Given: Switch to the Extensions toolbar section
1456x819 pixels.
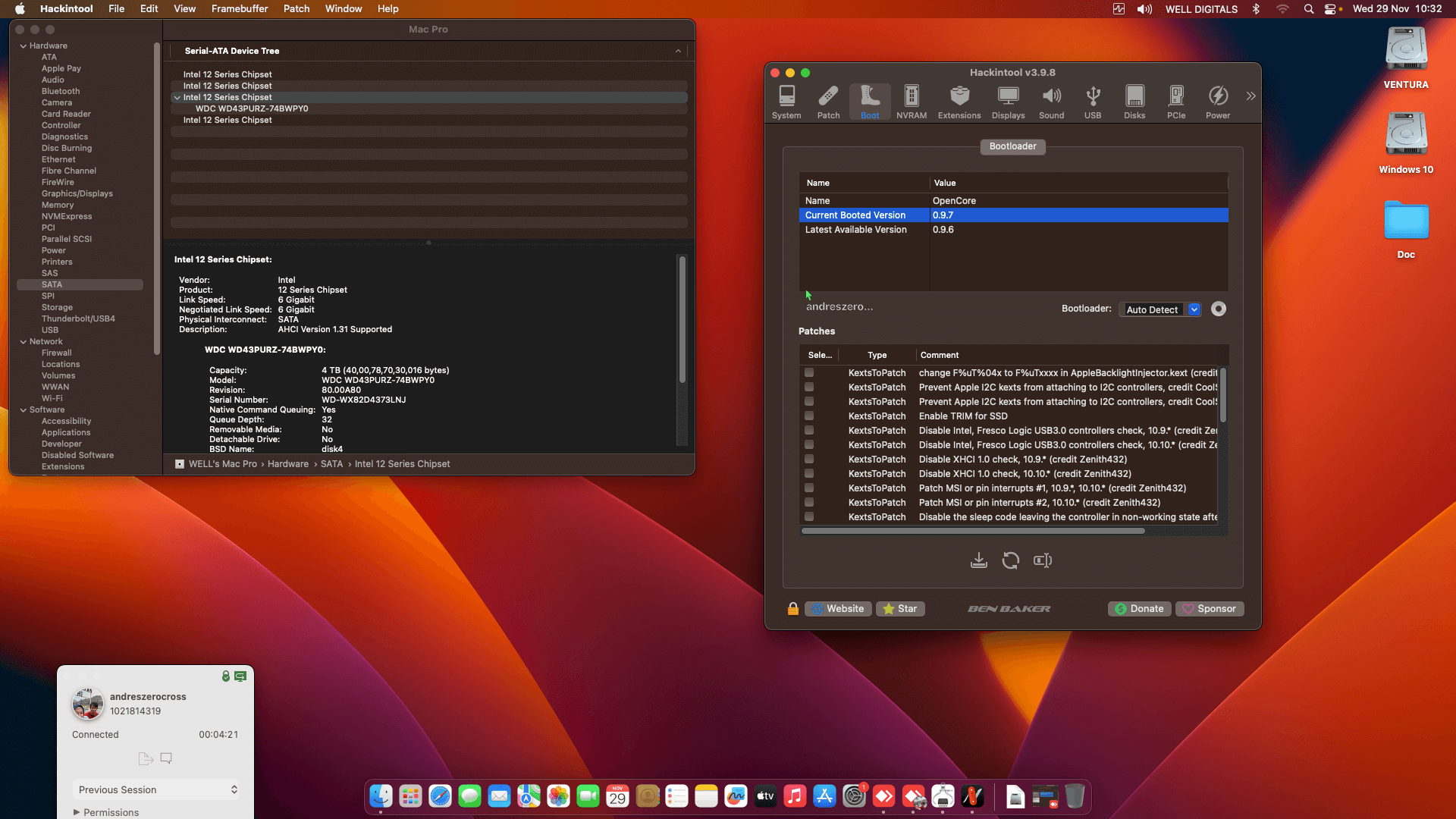Looking at the screenshot, I should 959,102.
